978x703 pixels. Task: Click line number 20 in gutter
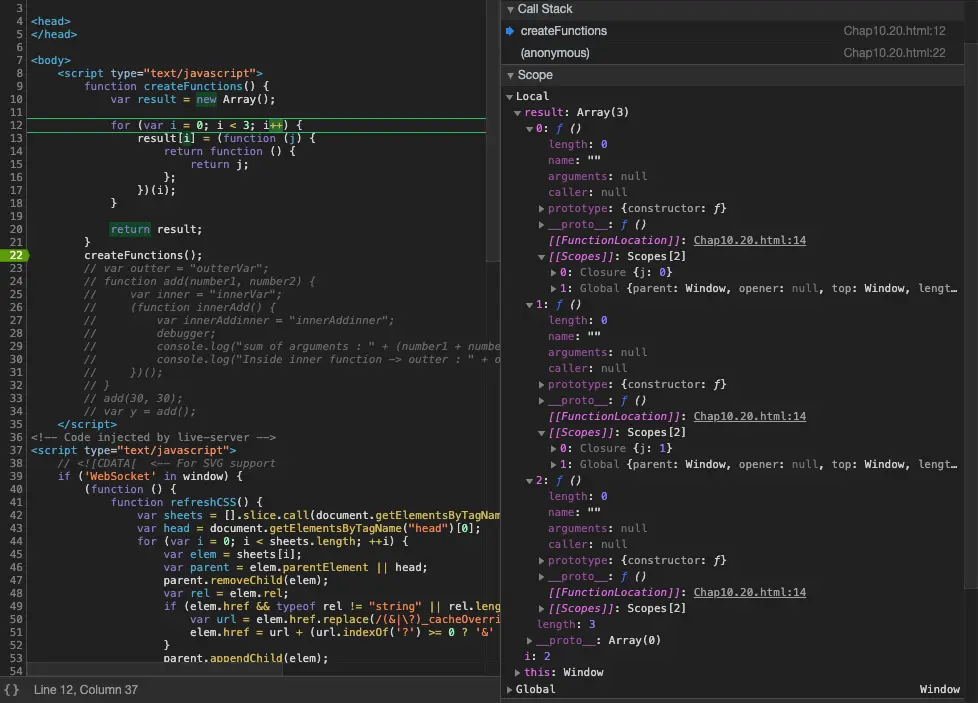(16, 230)
